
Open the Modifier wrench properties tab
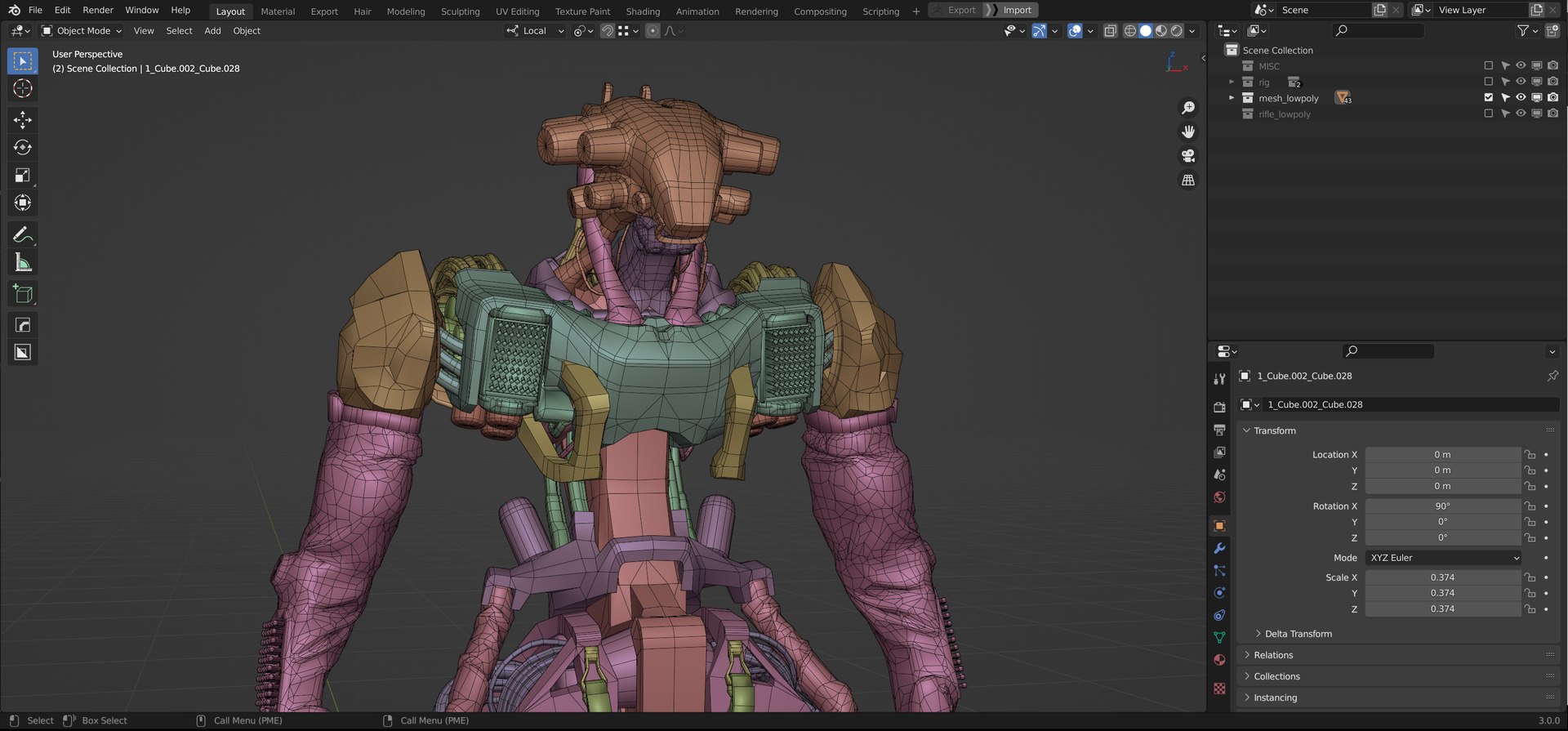pyautogui.click(x=1219, y=548)
